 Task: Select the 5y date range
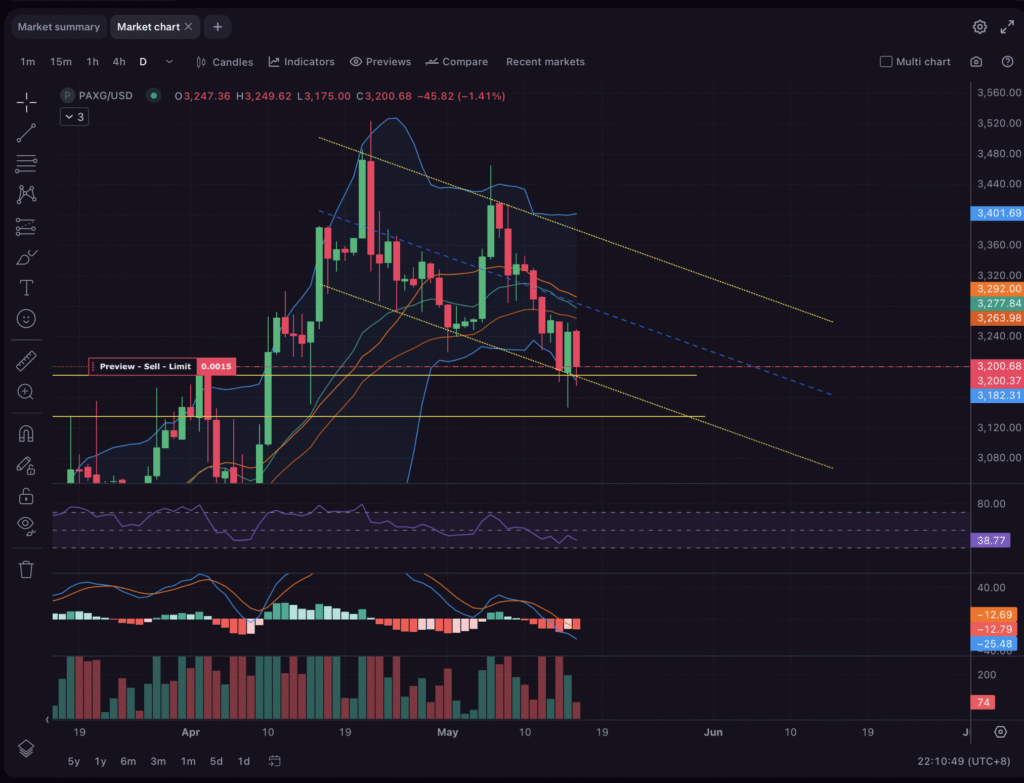[x=74, y=761]
